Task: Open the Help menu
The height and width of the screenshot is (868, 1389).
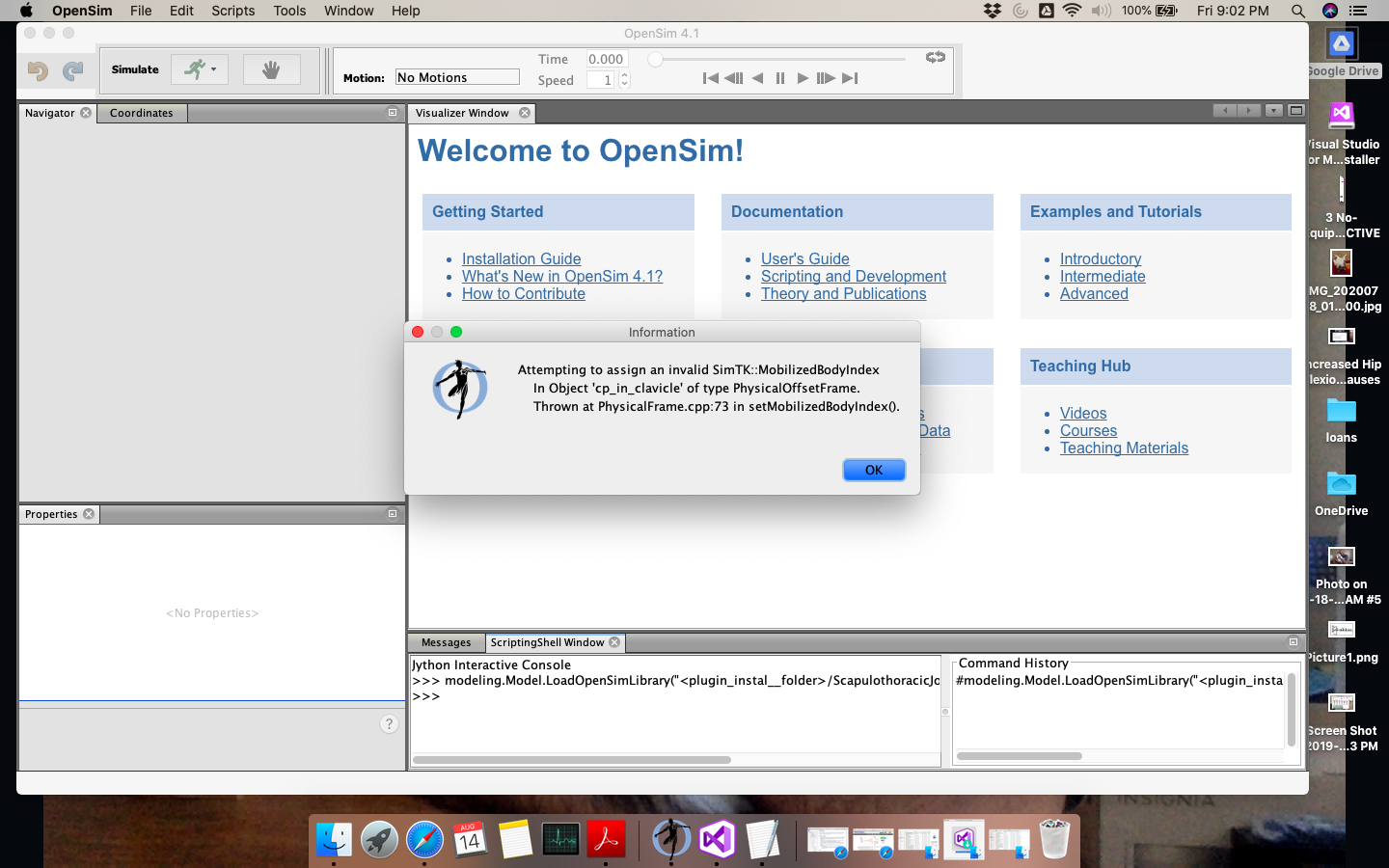Action: click(405, 11)
